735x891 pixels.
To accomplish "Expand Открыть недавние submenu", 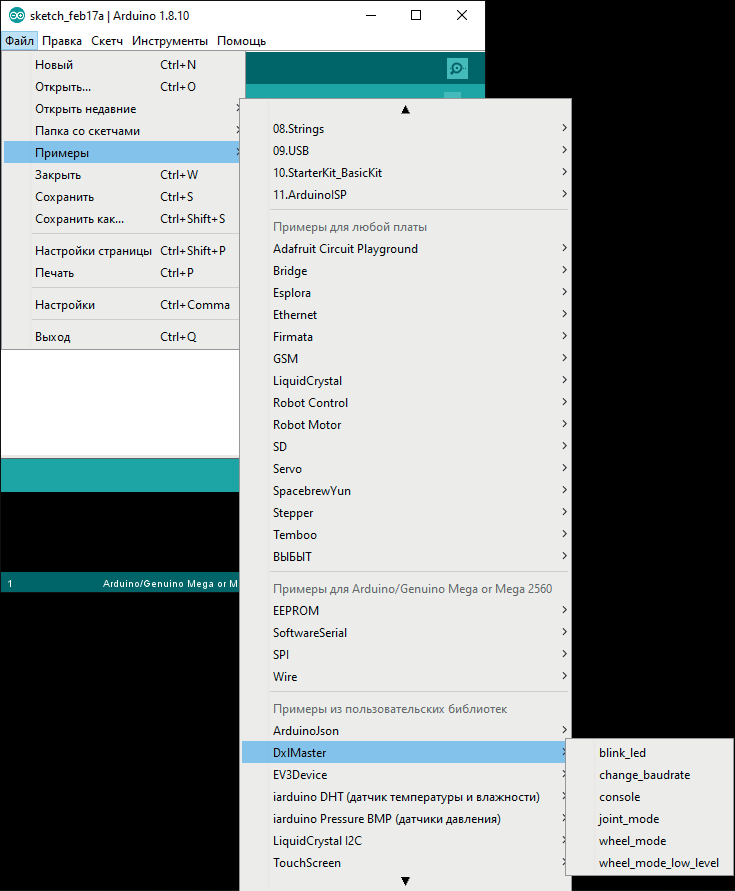I will pyautogui.click(x=85, y=109).
